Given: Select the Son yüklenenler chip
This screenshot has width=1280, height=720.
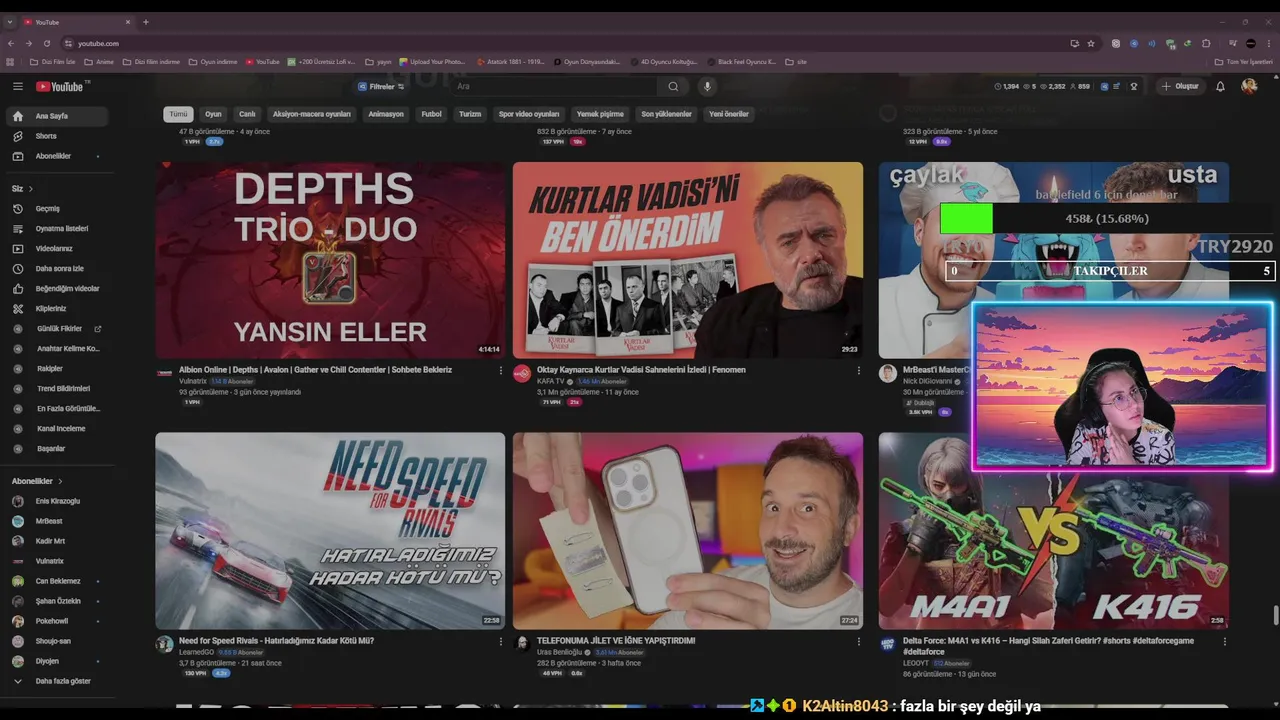Looking at the screenshot, I should click(x=666, y=114).
